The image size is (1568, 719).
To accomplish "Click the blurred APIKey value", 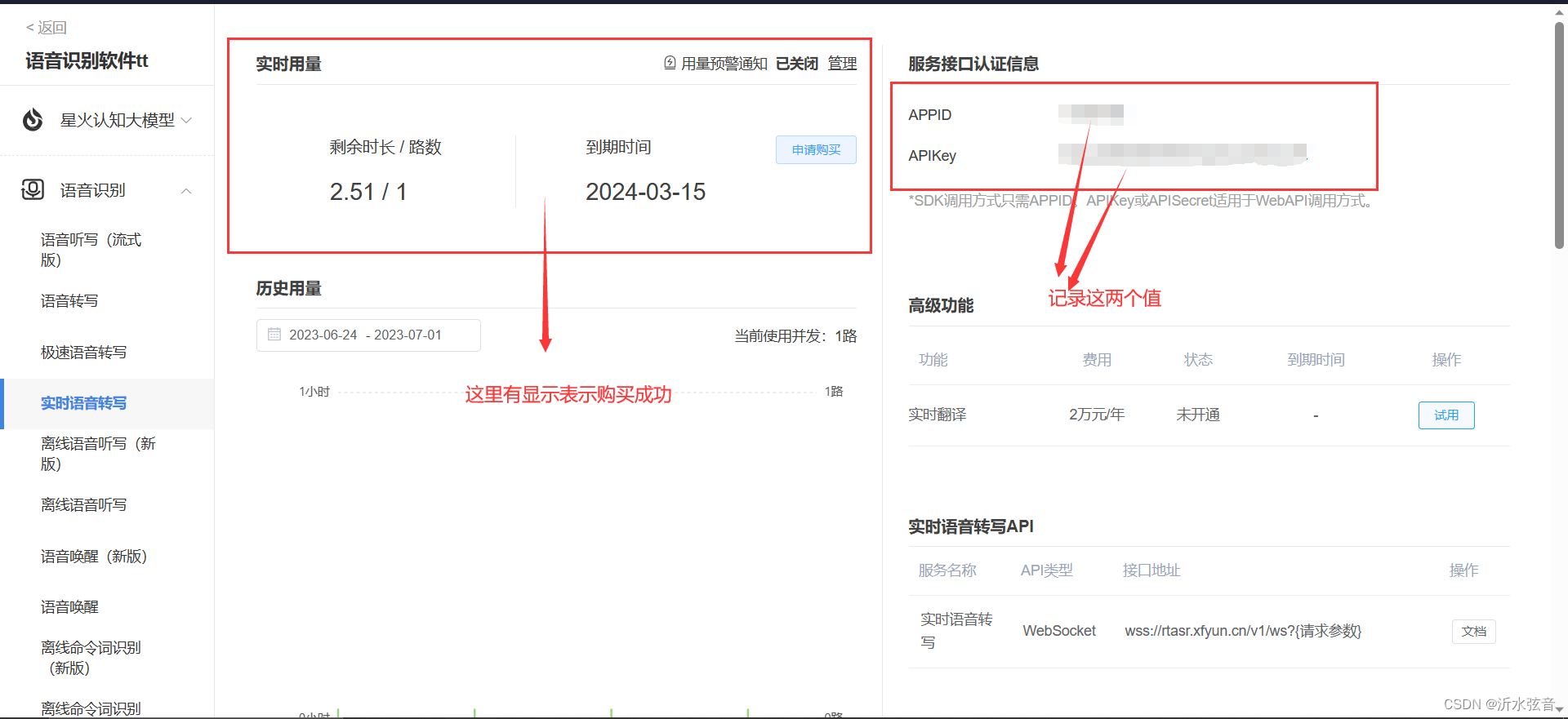I will [x=1183, y=153].
